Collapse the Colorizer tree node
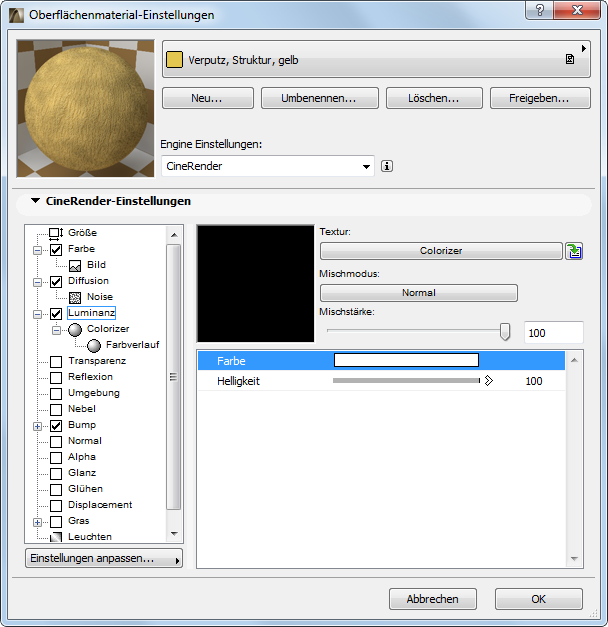Viewport: 608px width, 627px height. point(56,330)
